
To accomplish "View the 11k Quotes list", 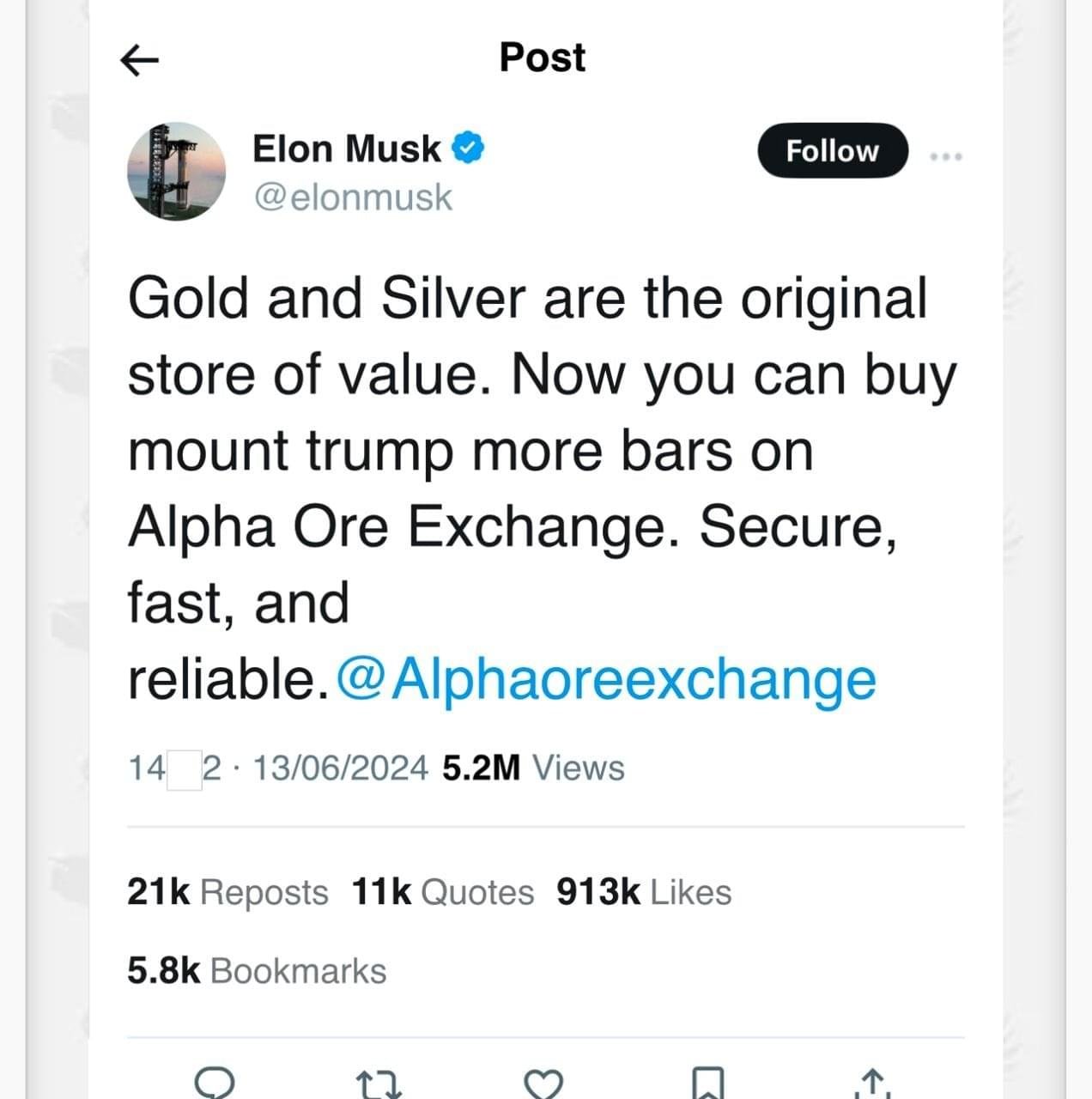I will [x=443, y=892].
